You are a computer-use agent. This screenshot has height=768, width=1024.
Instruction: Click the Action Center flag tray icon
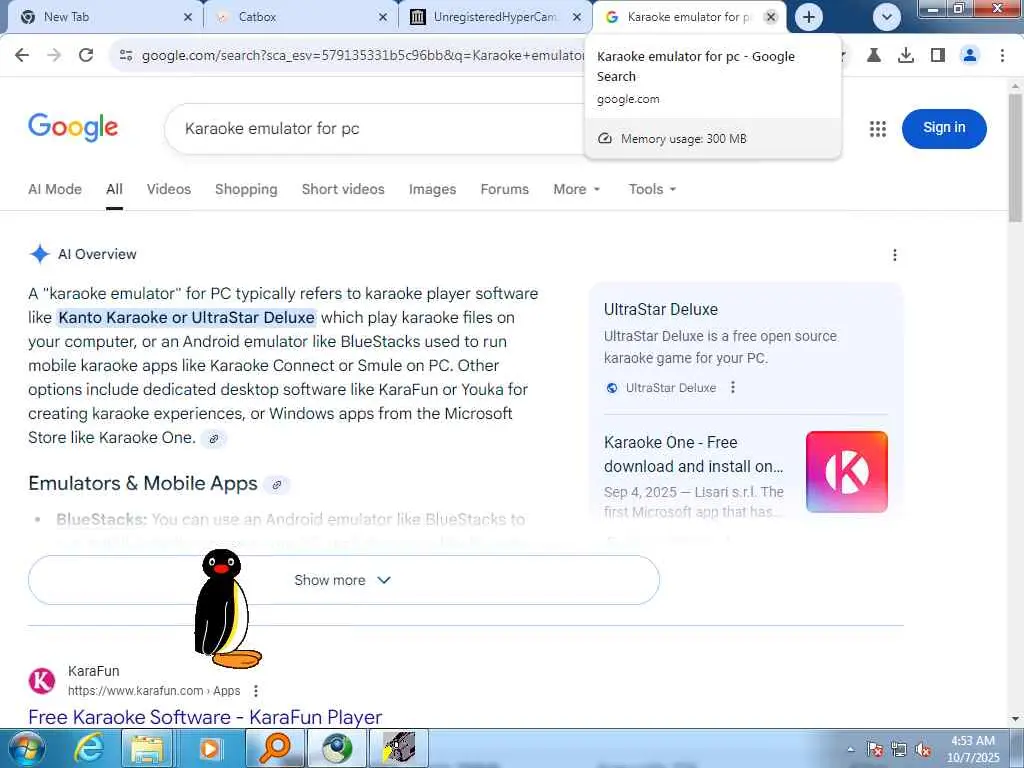(x=875, y=750)
